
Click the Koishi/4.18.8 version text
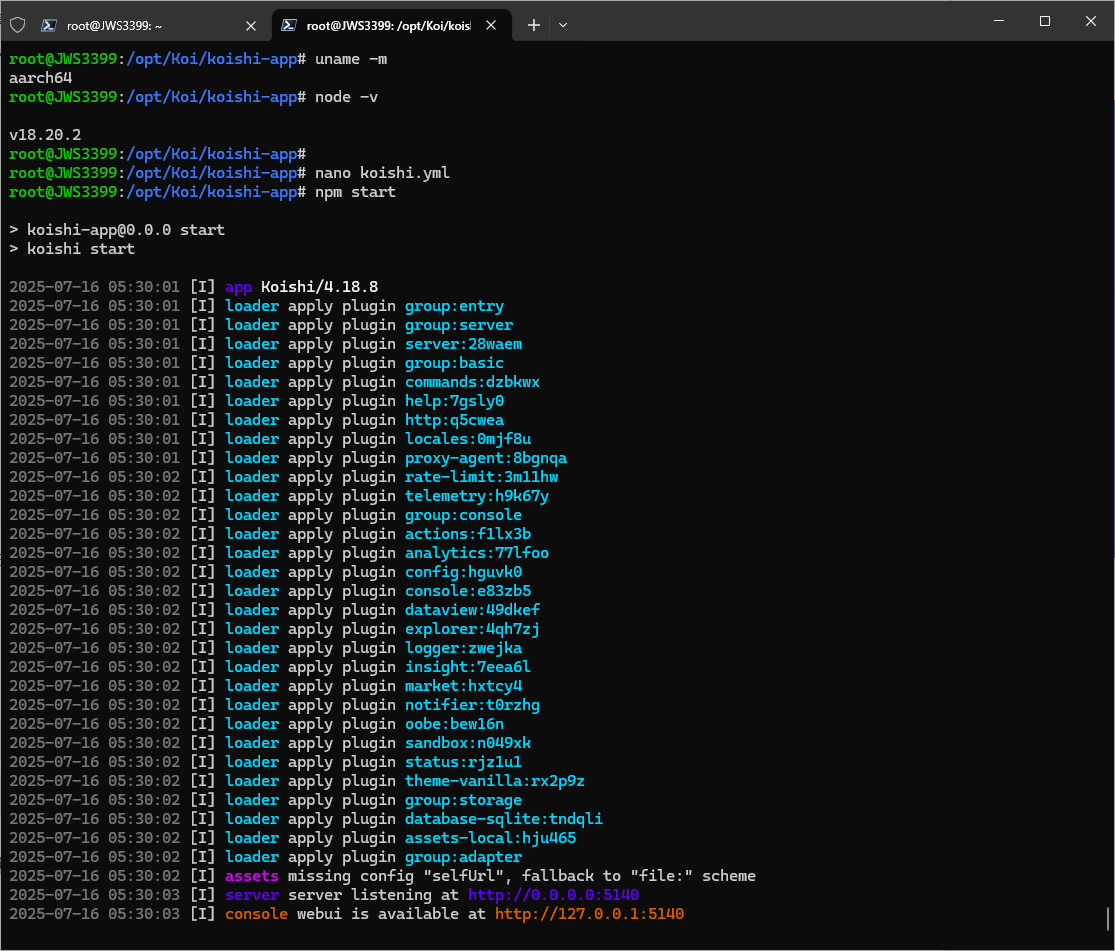point(319,287)
